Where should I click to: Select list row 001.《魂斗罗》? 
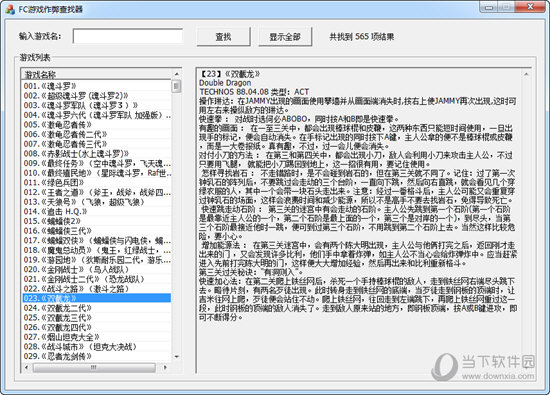[97, 86]
